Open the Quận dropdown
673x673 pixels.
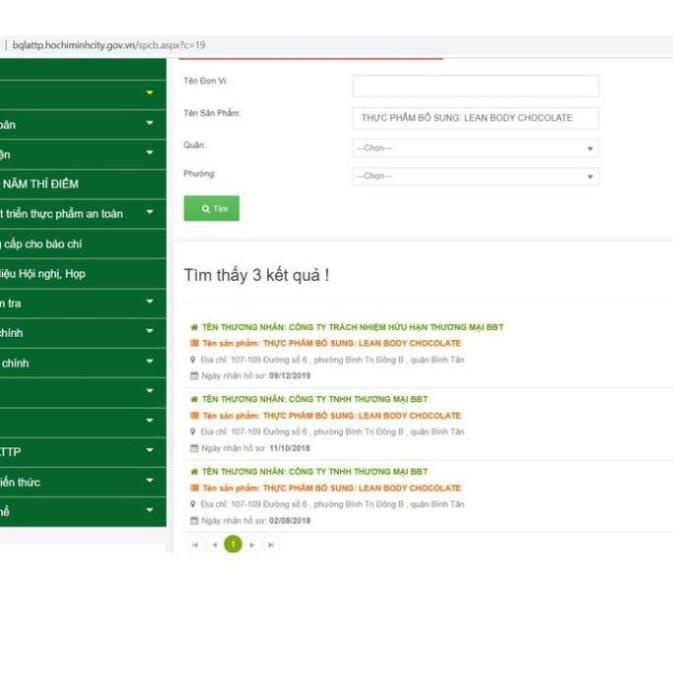475,148
